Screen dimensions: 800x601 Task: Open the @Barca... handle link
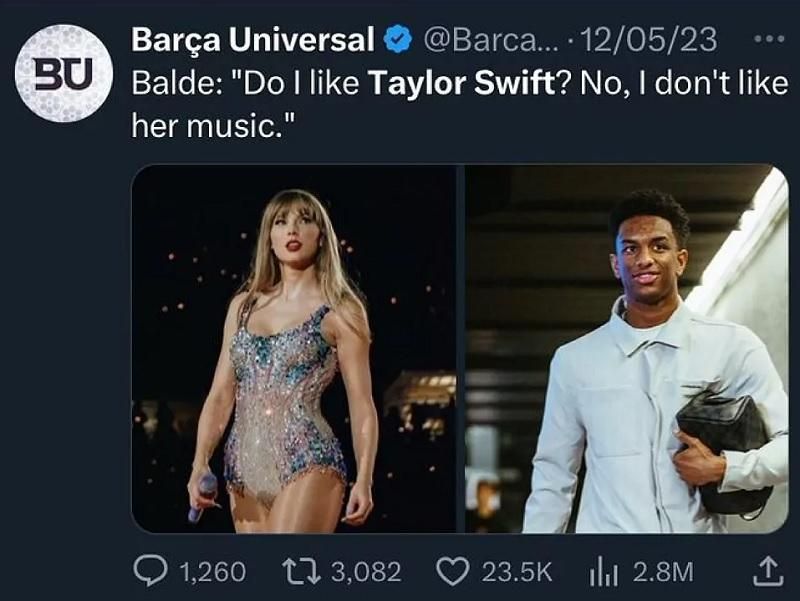point(491,39)
